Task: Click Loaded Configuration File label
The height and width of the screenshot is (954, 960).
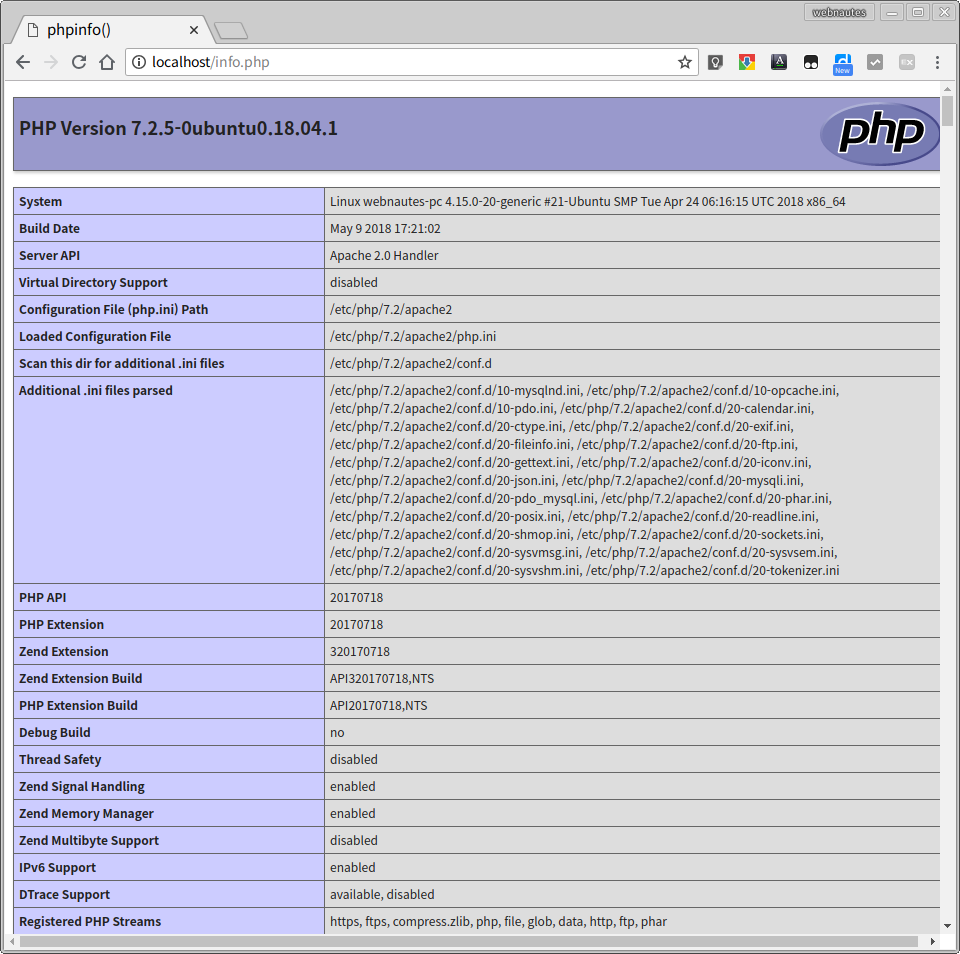Action: [95, 336]
